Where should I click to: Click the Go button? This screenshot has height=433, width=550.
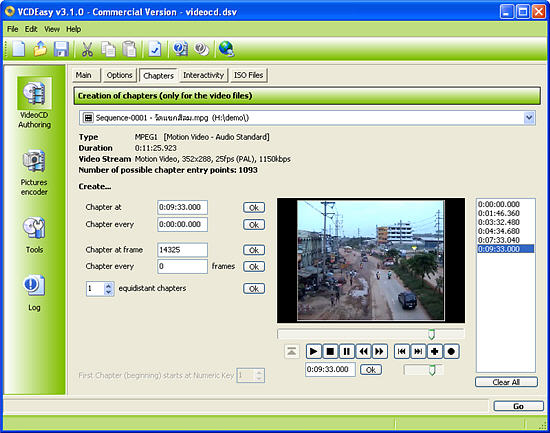click(518, 406)
